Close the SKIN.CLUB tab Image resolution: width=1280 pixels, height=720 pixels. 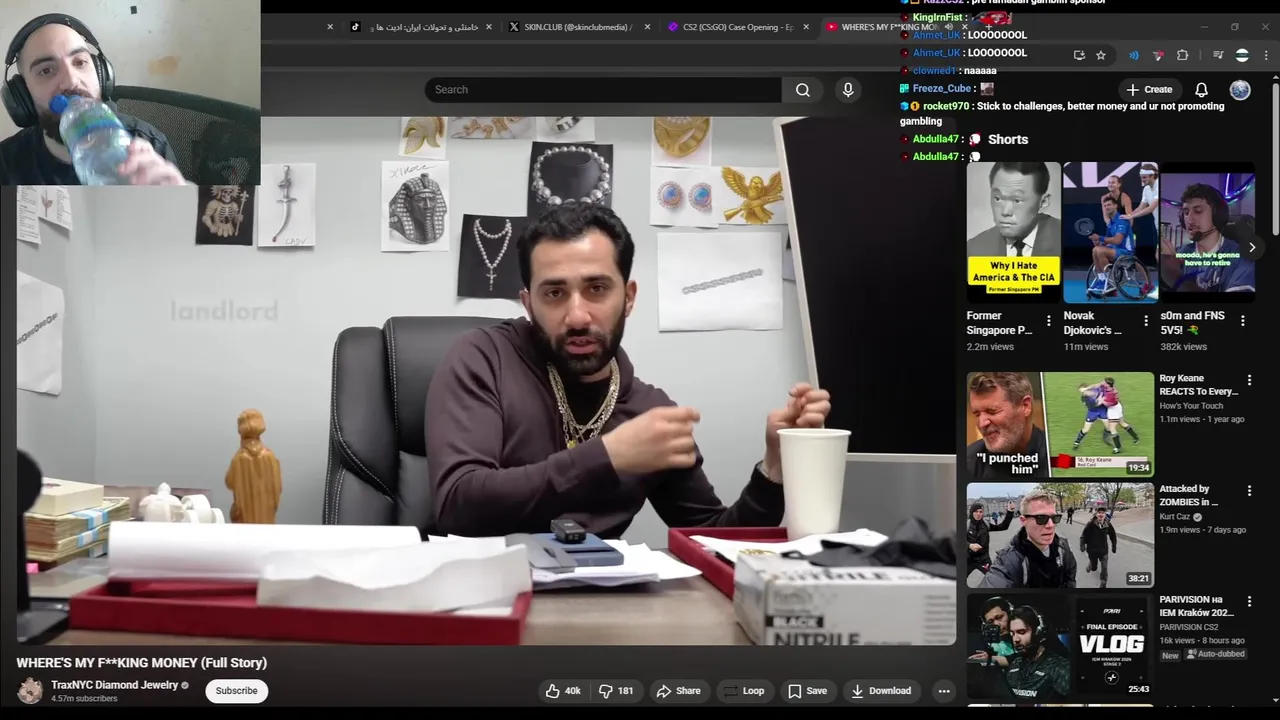648,27
